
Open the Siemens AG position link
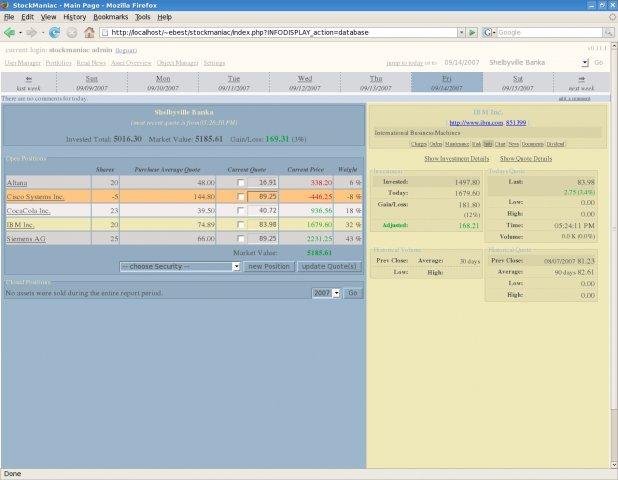click(26, 239)
